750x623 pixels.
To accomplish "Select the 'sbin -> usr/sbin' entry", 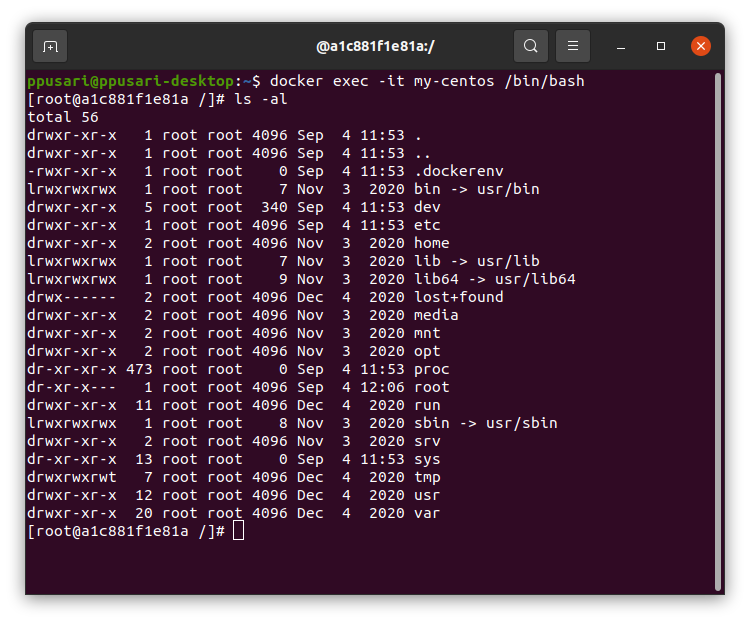I will (485, 423).
